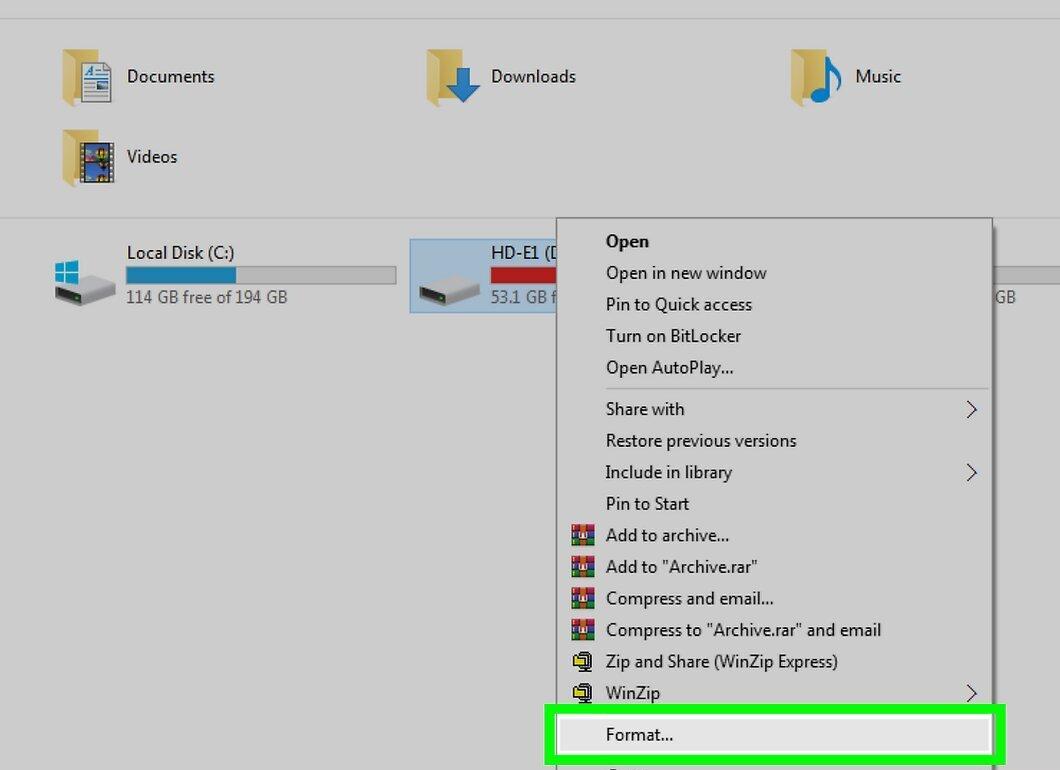The height and width of the screenshot is (770, 1060).
Task: Expand the WinZip submenu arrow
Action: (971, 694)
